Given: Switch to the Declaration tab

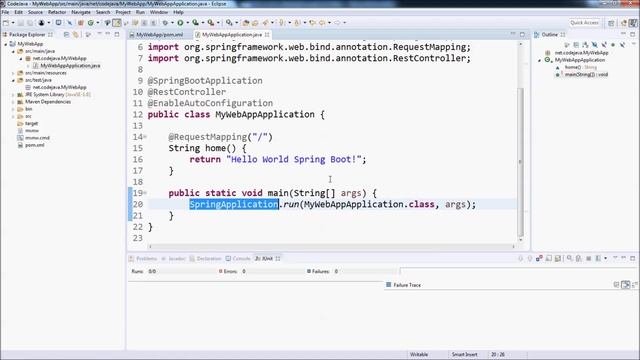Looking at the screenshot, I should pyautogui.click(x=205, y=258).
